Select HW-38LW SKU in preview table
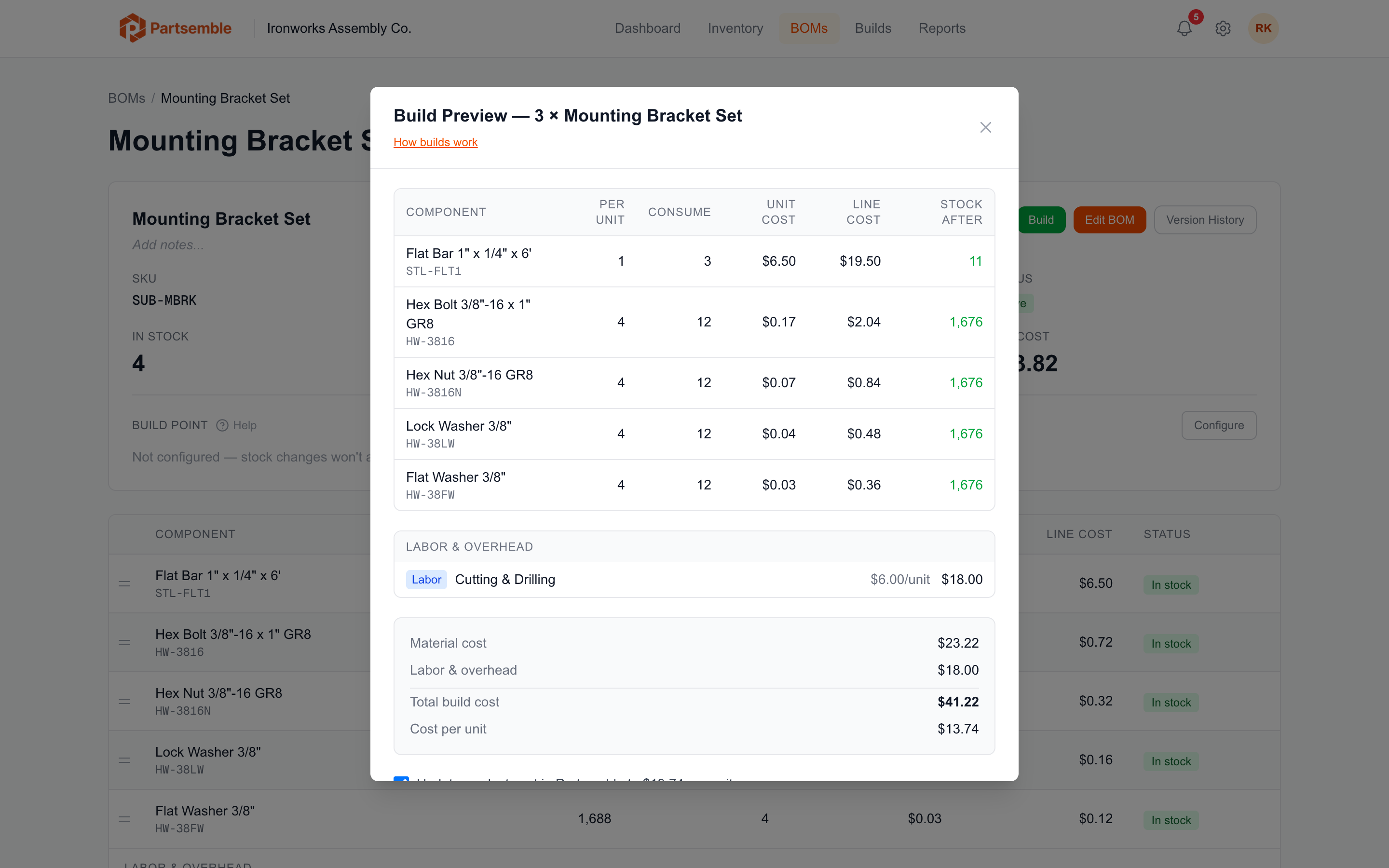This screenshot has height=868, width=1389. (x=430, y=444)
